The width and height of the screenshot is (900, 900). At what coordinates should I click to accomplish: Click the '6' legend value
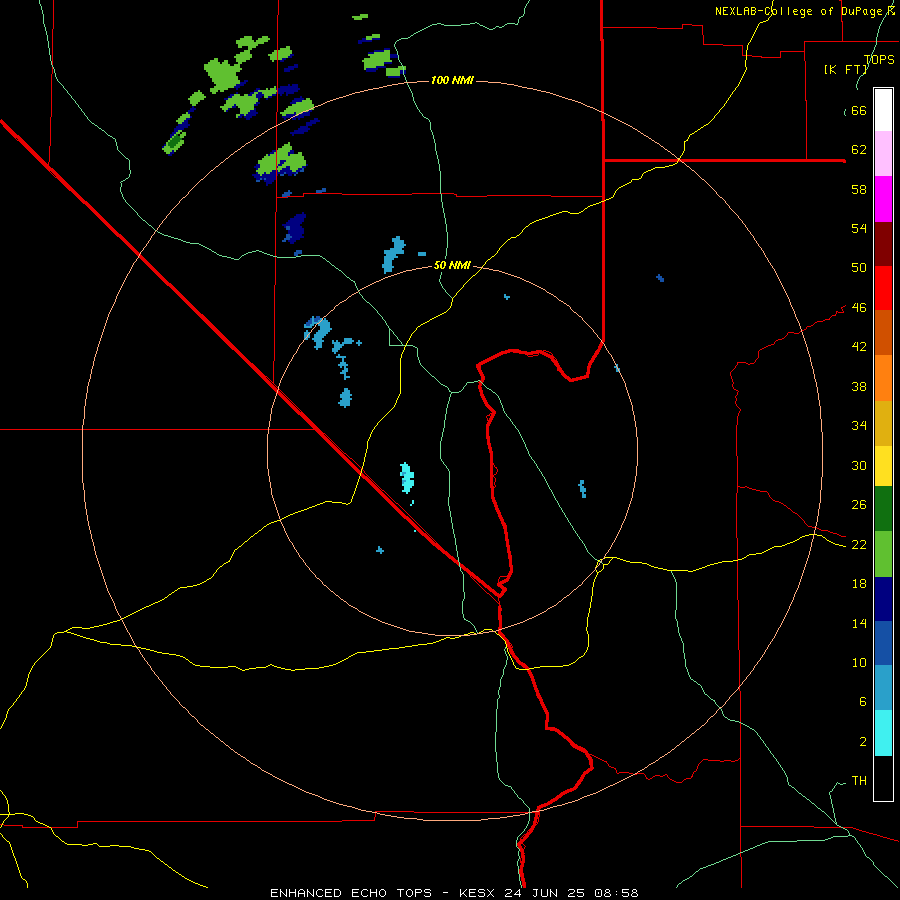(x=863, y=702)
